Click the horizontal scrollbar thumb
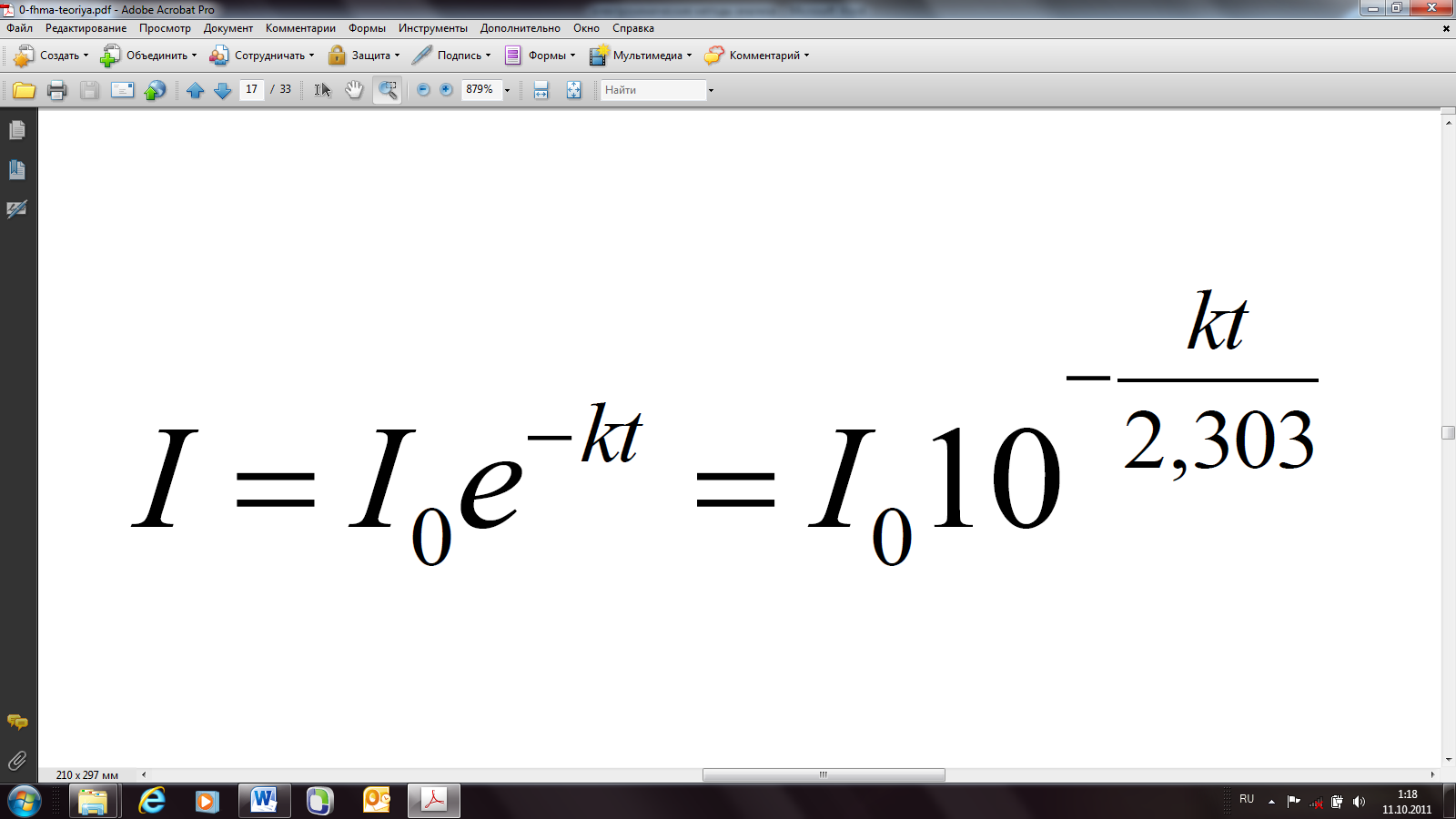This screenshot has height=819, width=1456. pos(824,775)
